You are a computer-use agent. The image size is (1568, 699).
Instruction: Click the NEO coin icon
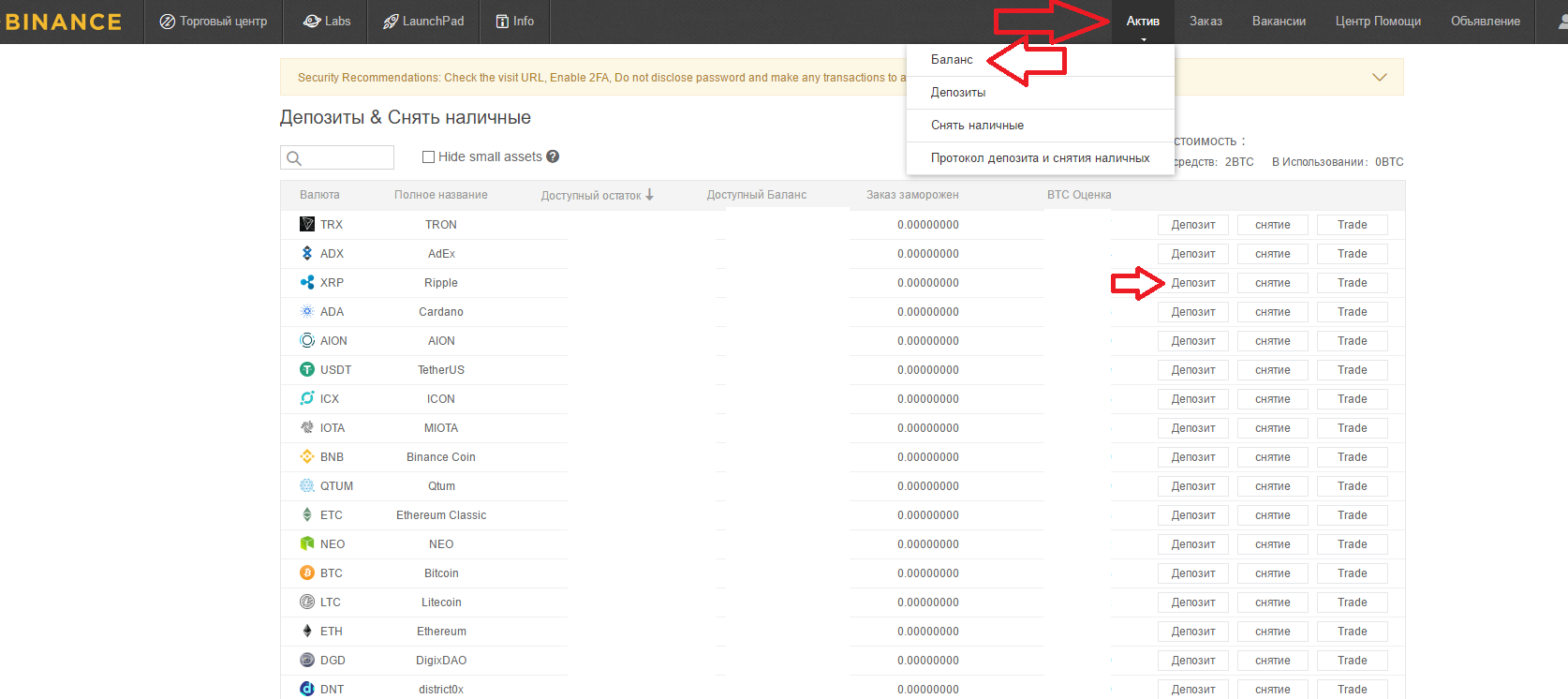(x=307, y=543)
